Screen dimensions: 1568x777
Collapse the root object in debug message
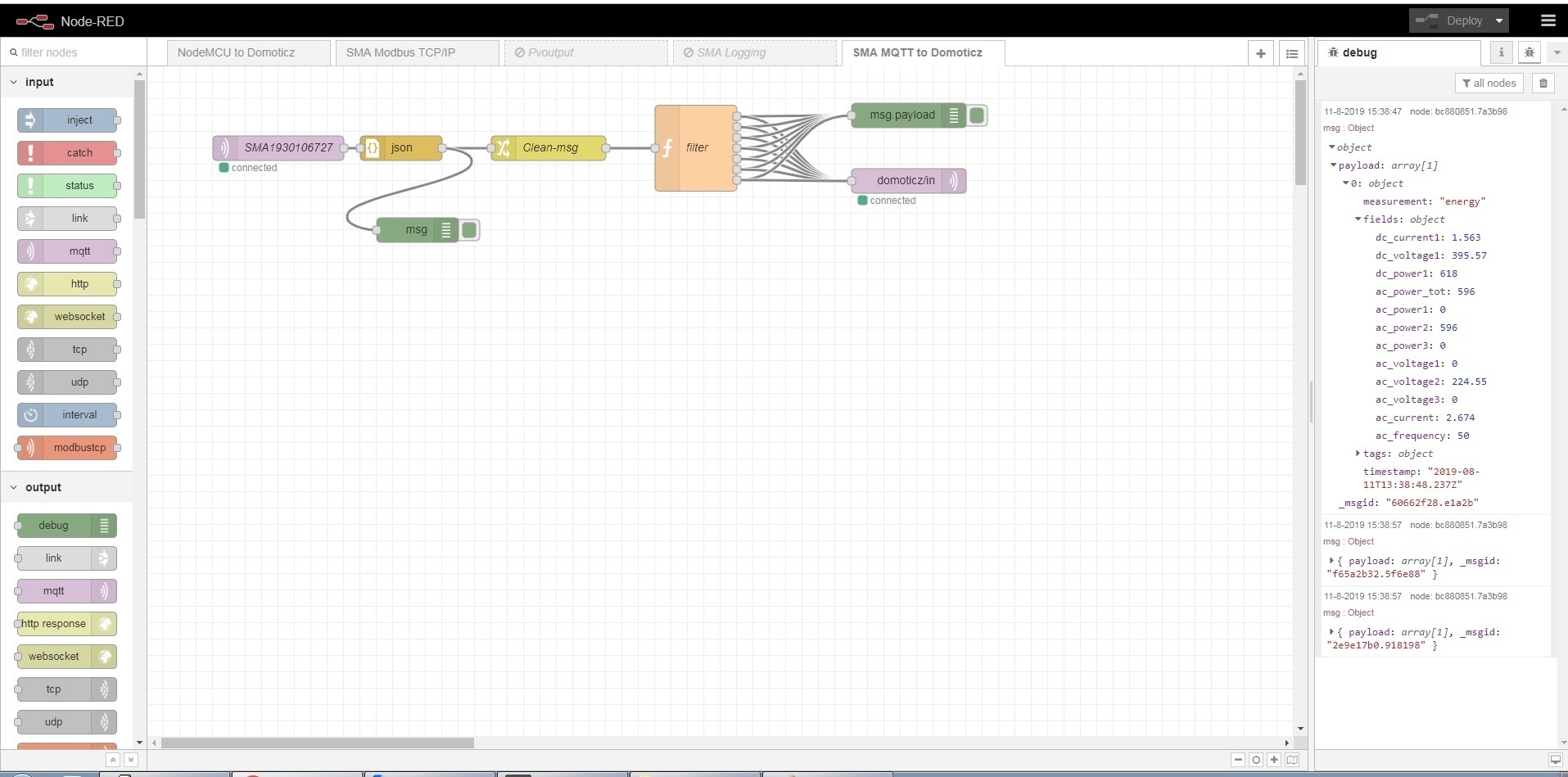pos(1331,147)
